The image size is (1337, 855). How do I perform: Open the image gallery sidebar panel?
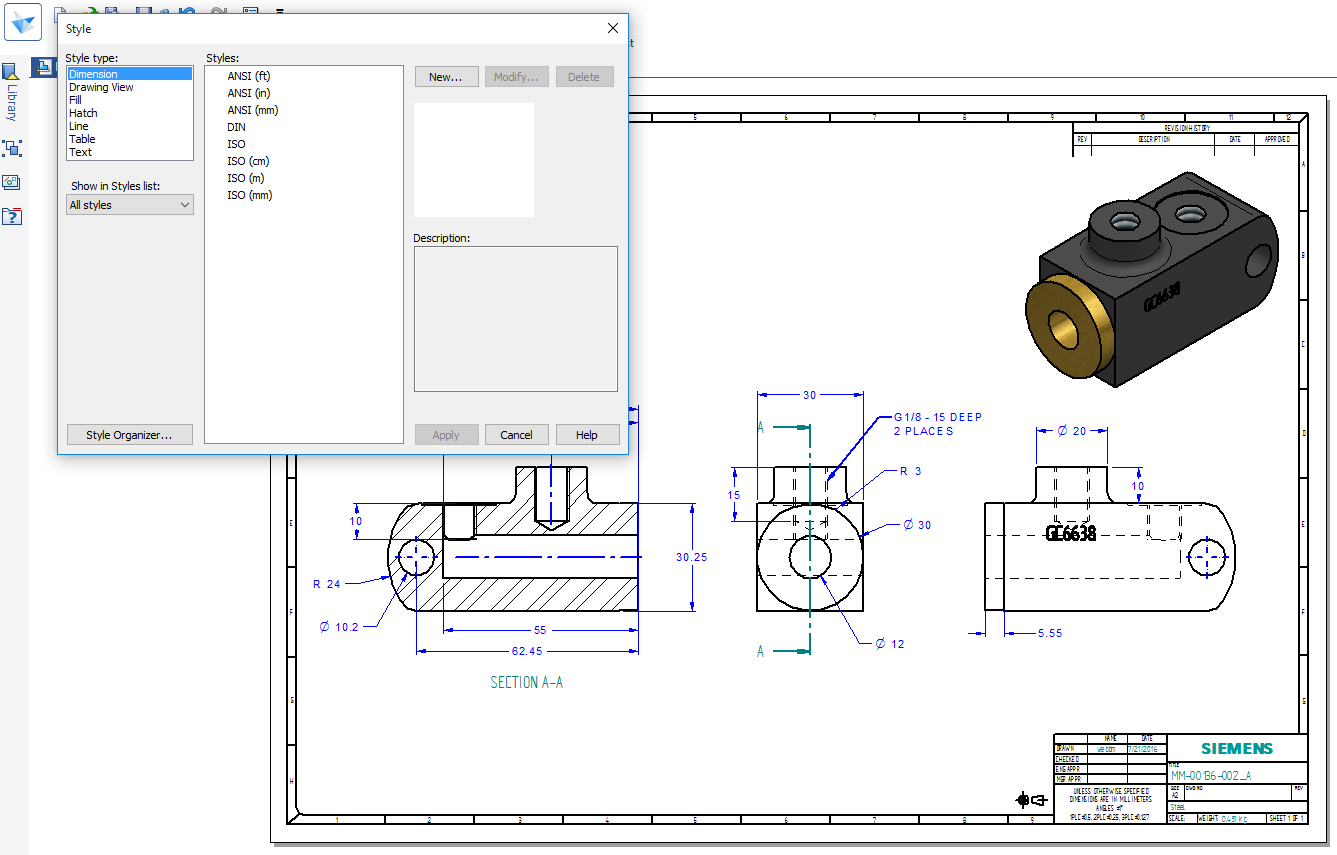12,182
